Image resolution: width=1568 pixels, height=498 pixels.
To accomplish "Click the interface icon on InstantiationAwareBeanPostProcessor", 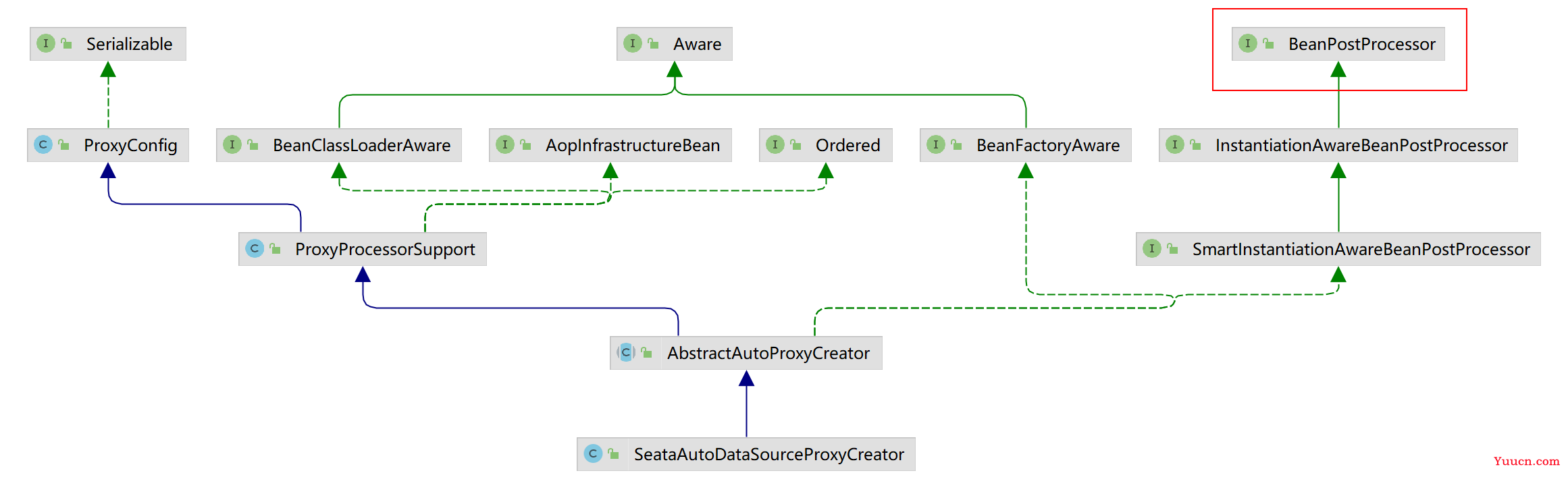I will (1175, 144).
